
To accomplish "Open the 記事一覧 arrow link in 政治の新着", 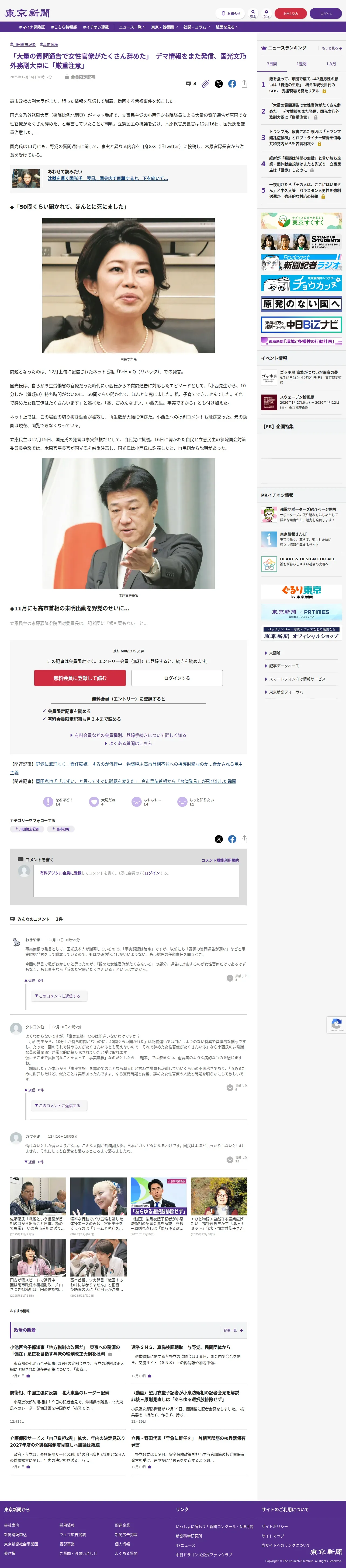I will (233, 1330).
